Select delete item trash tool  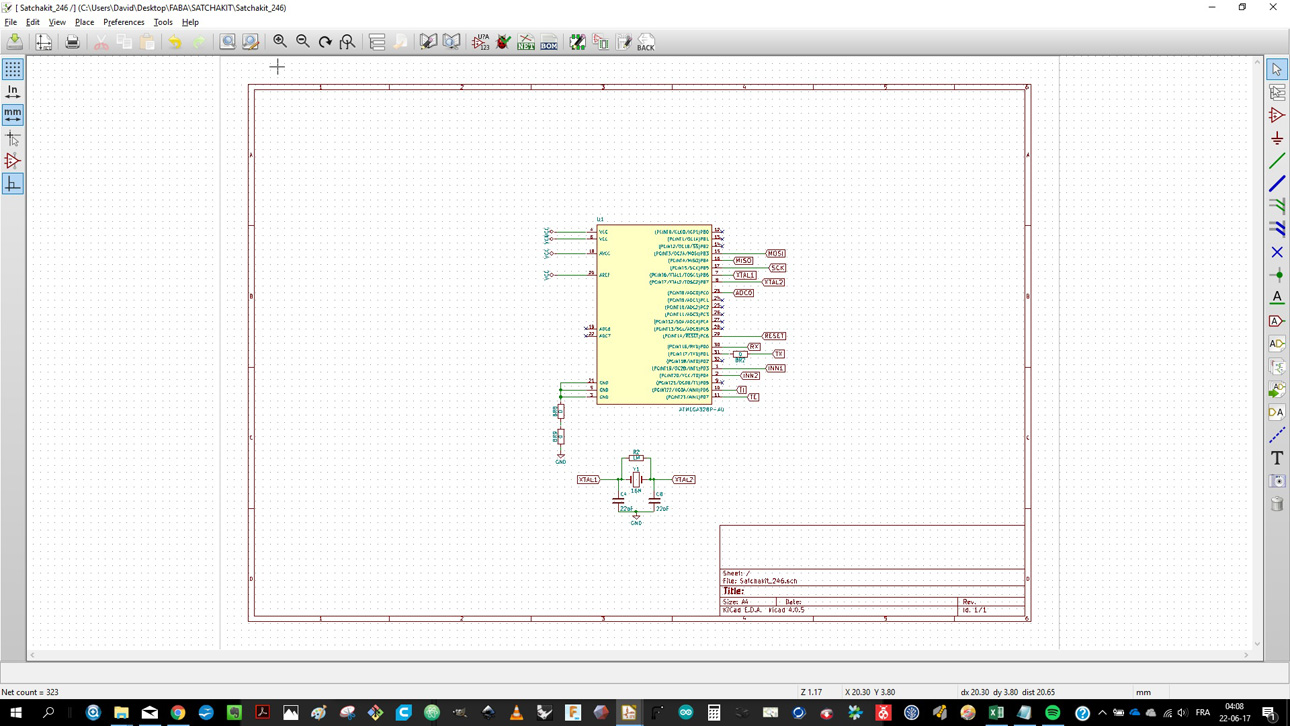(x=1277, y=504)
